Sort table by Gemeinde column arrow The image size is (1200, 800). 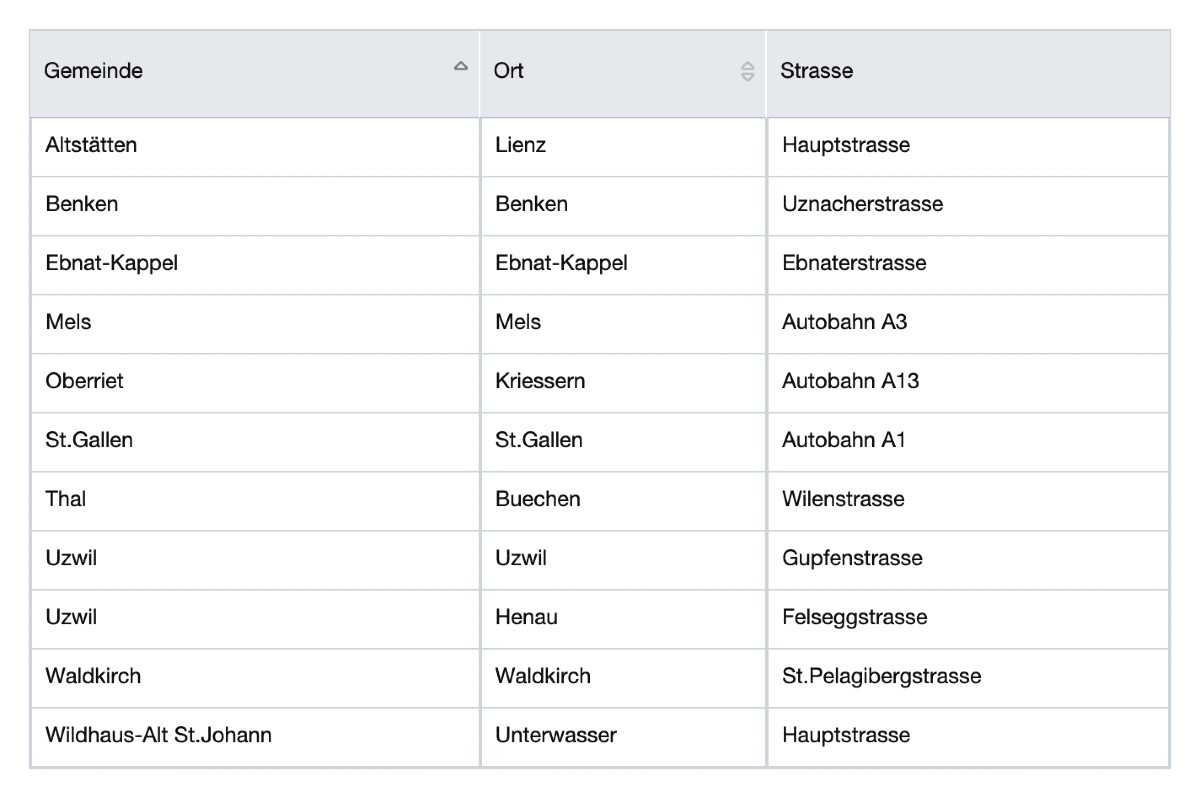[460, 67]
